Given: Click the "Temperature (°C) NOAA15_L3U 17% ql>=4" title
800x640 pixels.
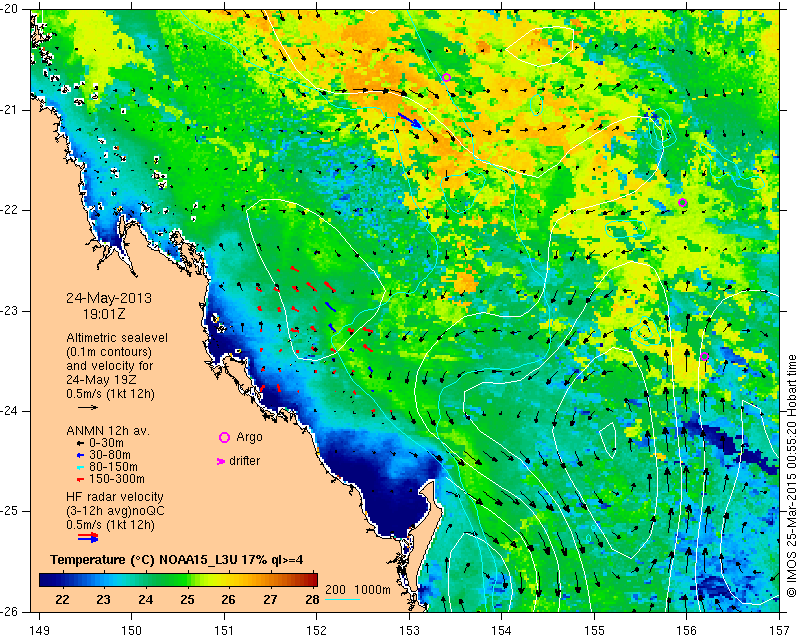Looking at the screenshot, I should tap(177, 560).
